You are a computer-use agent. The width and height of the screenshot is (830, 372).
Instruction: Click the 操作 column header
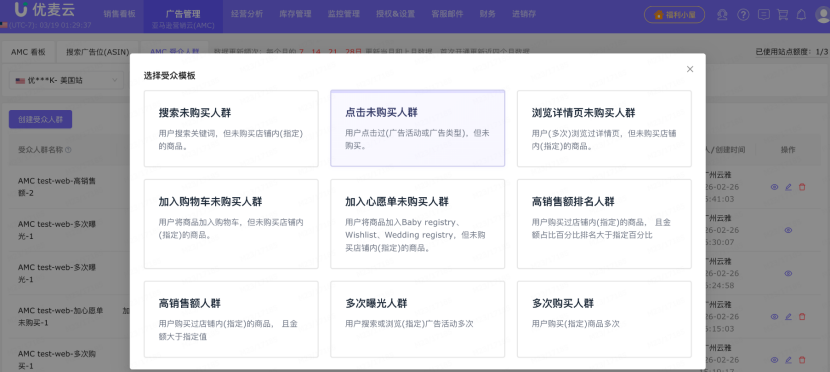click(x=788, y=150)
